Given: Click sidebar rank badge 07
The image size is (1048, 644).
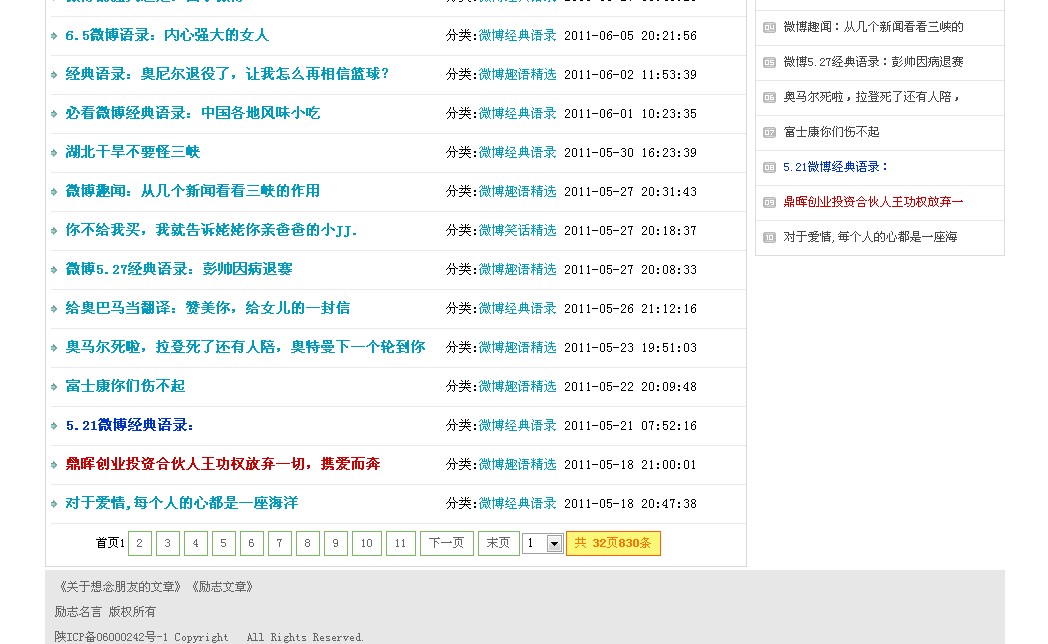Looking at the screenshot, I should point(769,132).
